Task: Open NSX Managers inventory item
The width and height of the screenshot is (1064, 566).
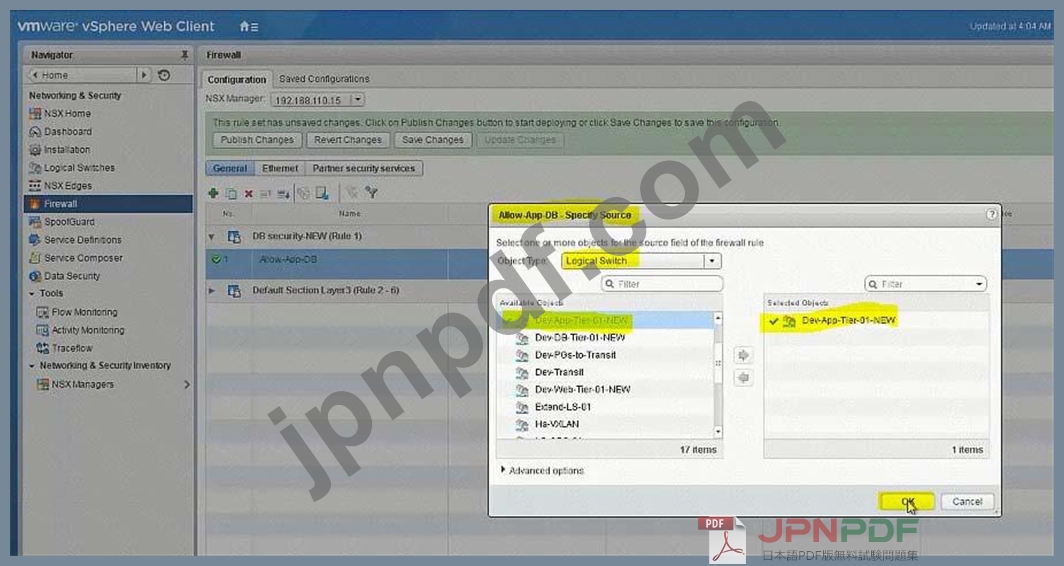Action: pyautogui.click(x=82, y=384)
